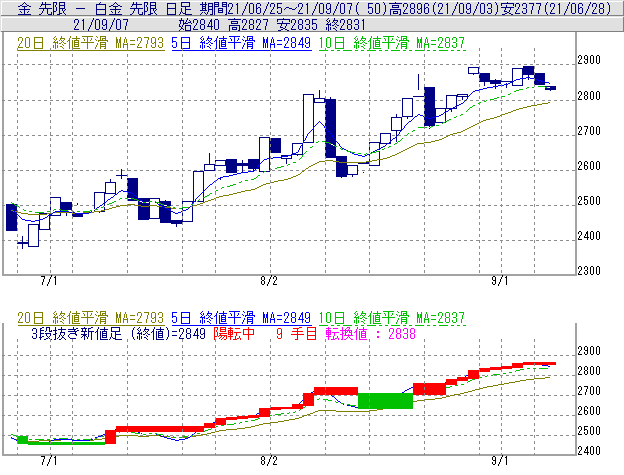Click the 20日 終値平滑 MA=2793 legend above candlestick chart
Screen dimensions: 624x475
tap(90, 43)
